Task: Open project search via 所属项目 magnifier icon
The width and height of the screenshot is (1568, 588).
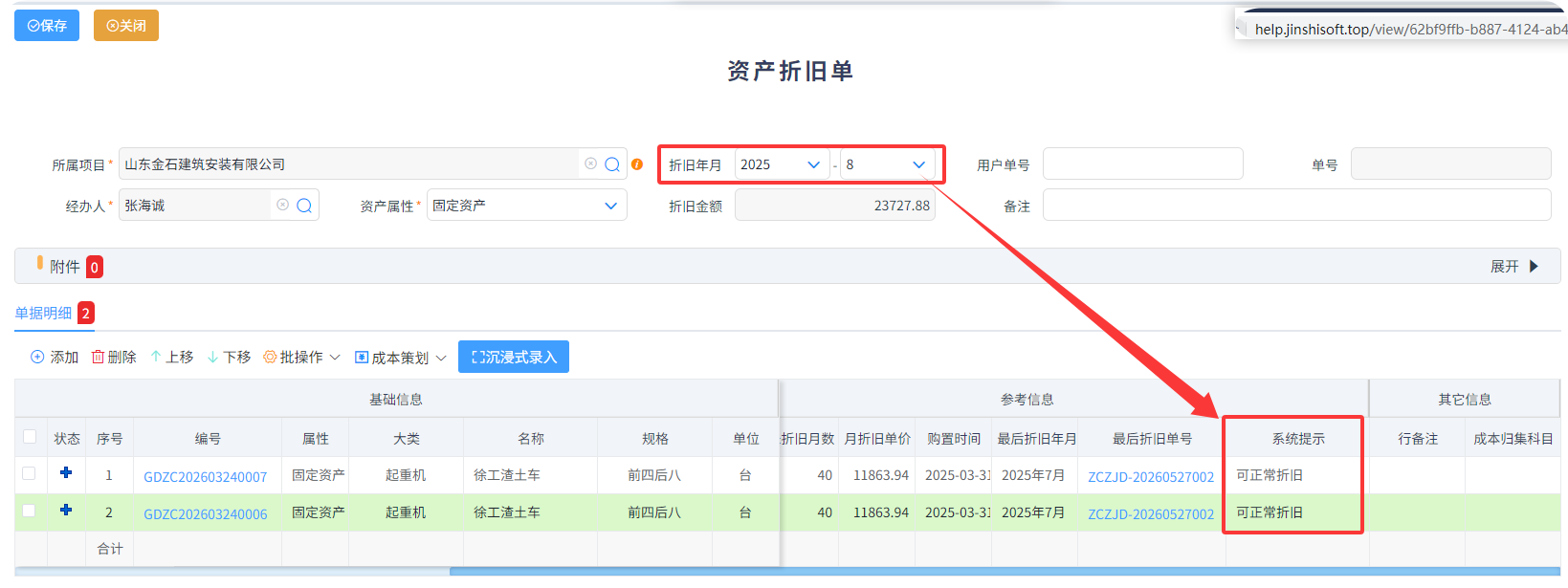Action: (612, 164)
